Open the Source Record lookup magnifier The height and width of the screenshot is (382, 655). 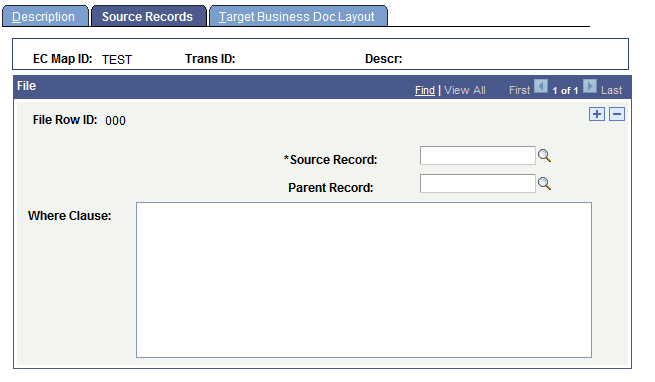click(x=544, y=156)
